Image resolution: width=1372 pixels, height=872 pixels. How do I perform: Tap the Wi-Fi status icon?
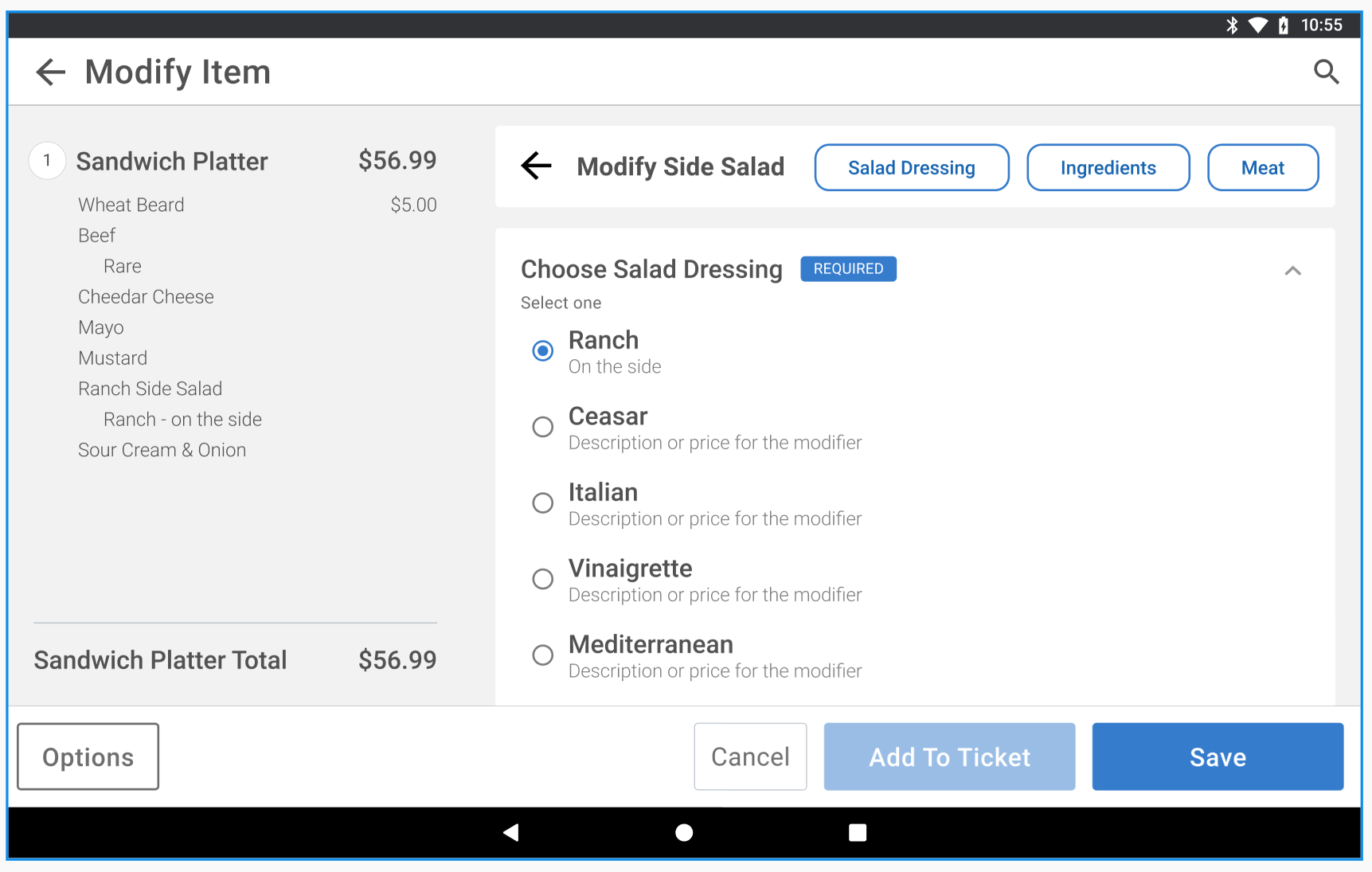click(x=1257, y=25)
